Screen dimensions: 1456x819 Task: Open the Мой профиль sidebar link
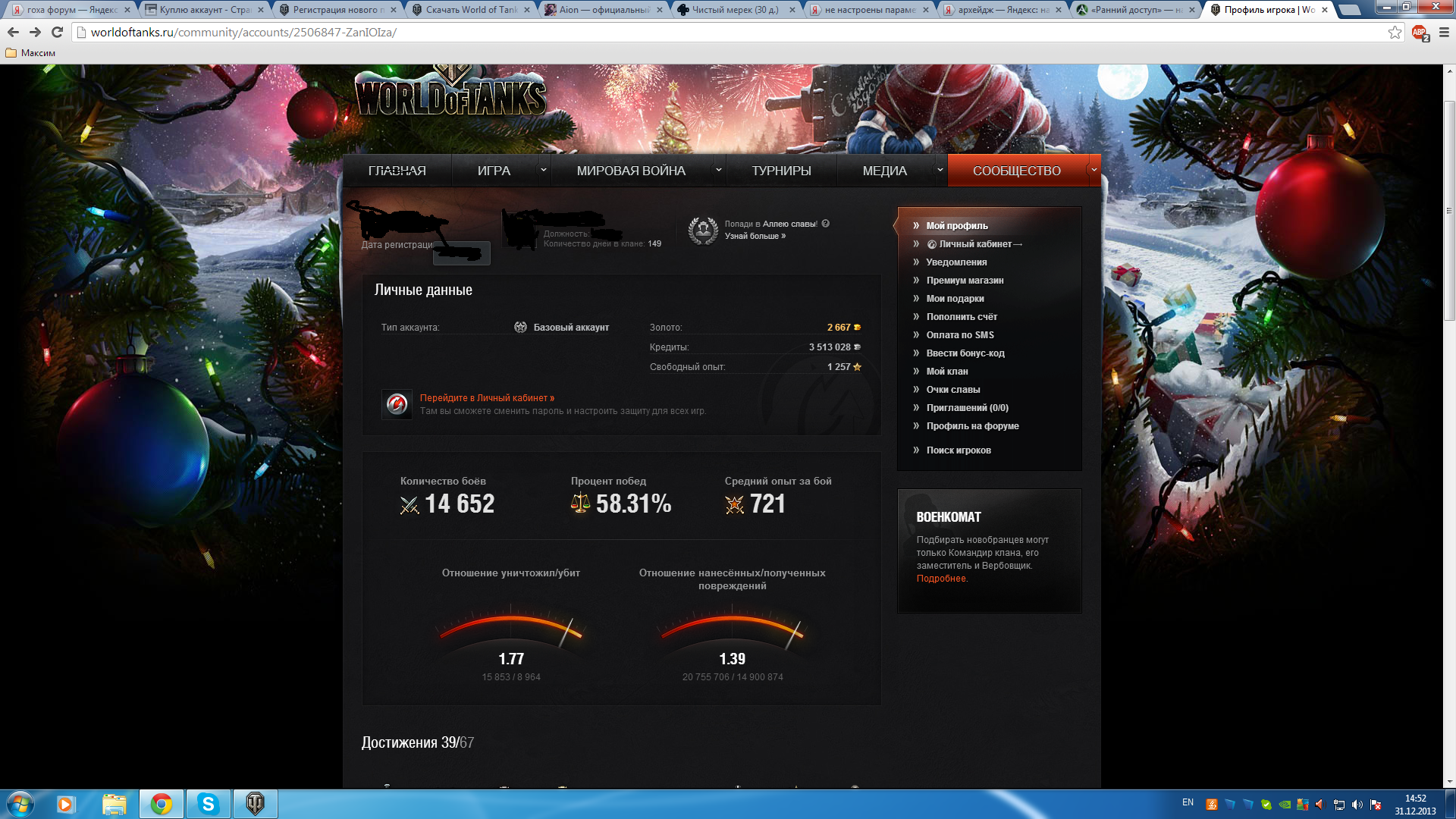point(957,226)
